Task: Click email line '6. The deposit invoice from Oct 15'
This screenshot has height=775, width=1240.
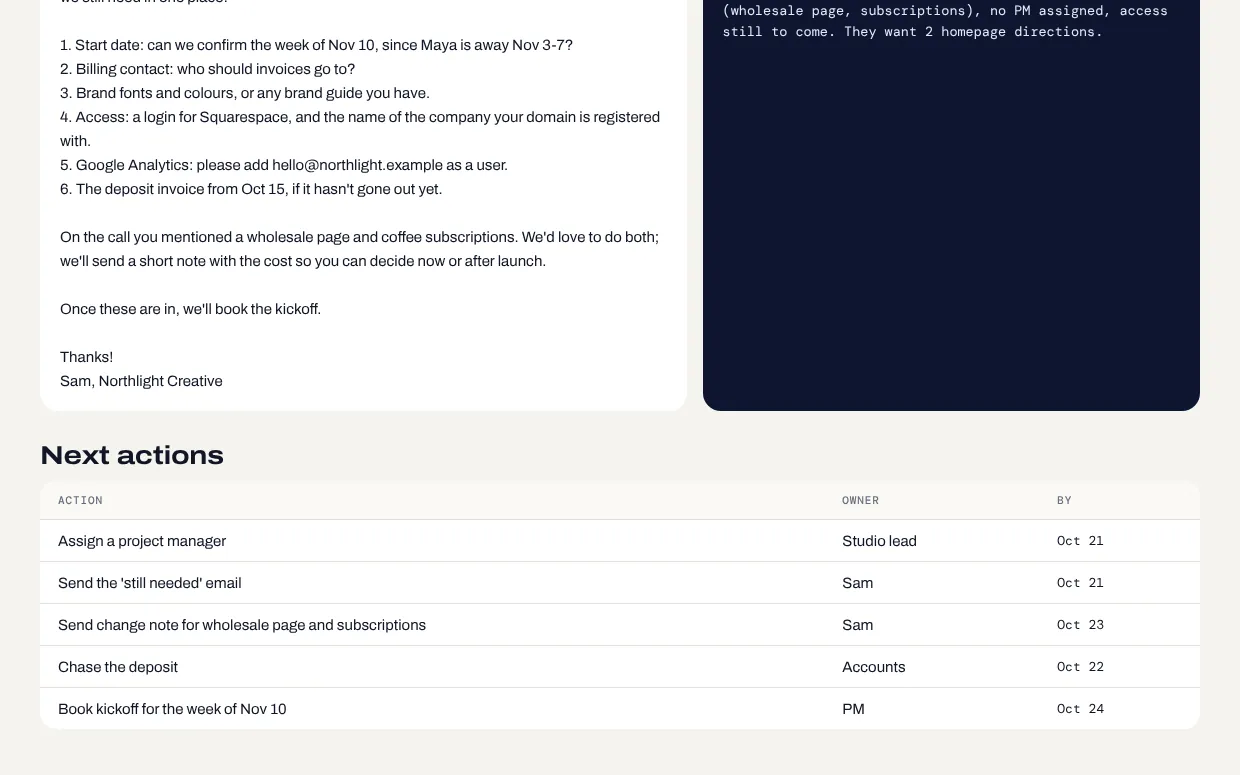Action: click(251, 189)
